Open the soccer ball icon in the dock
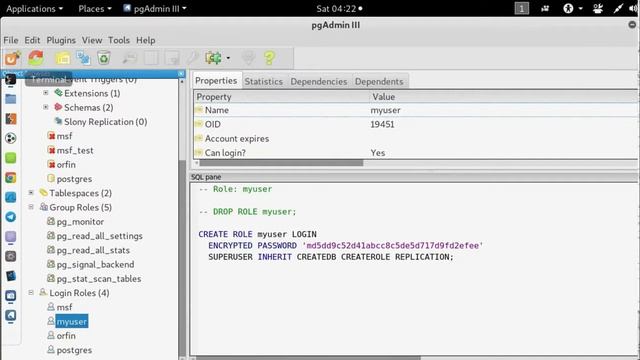 [x=11, y=138]
